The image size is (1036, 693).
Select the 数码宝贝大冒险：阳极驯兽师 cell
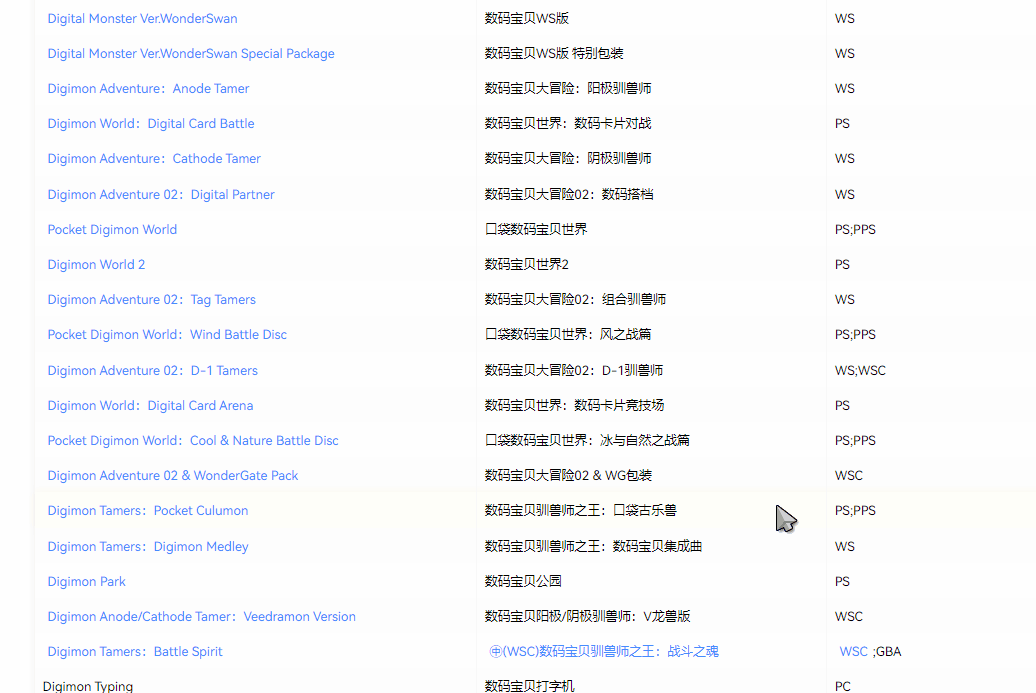[568, 89]
